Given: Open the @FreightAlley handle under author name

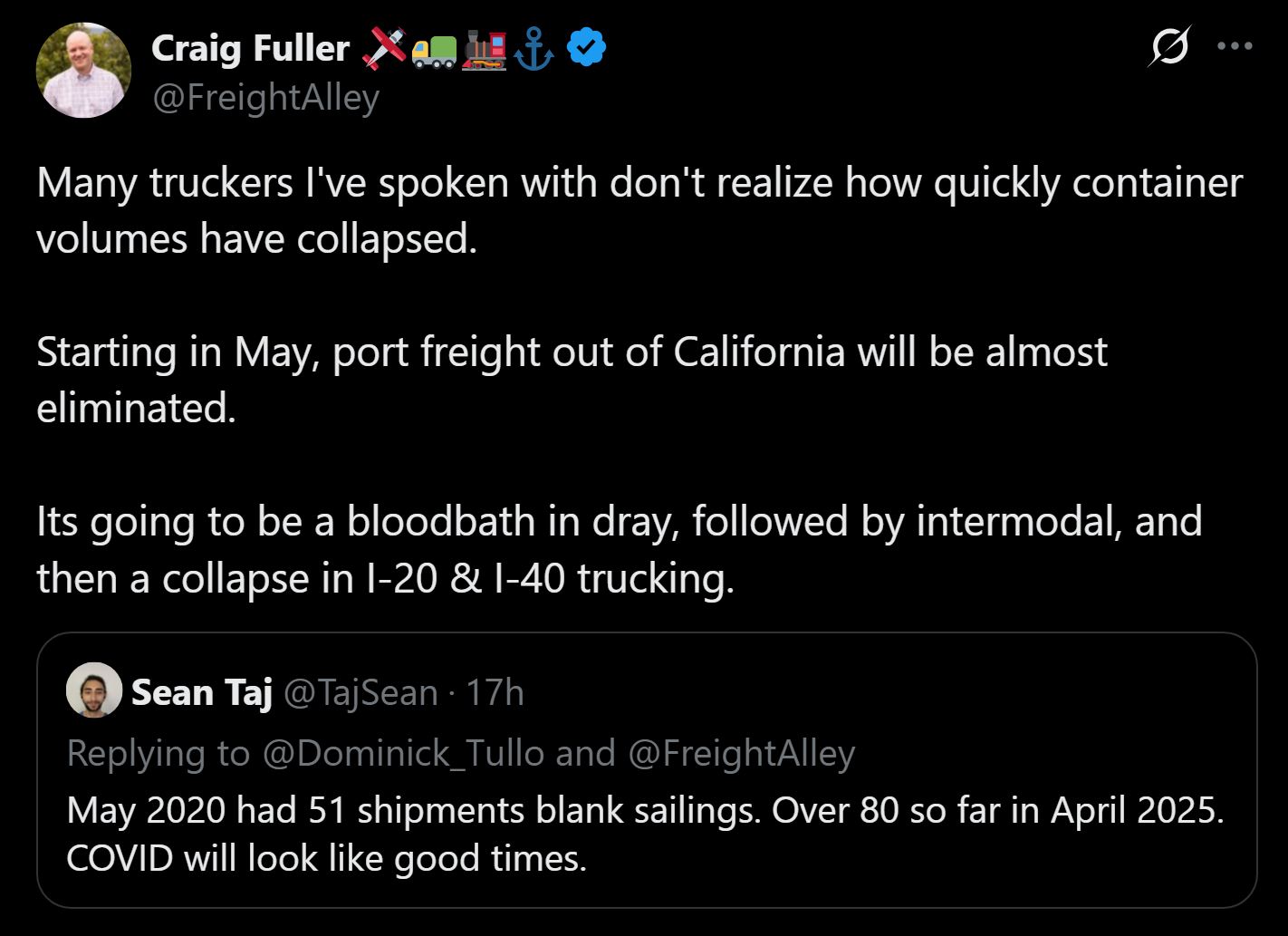Looking at the screenshot, I should click(x=265, y=97).
